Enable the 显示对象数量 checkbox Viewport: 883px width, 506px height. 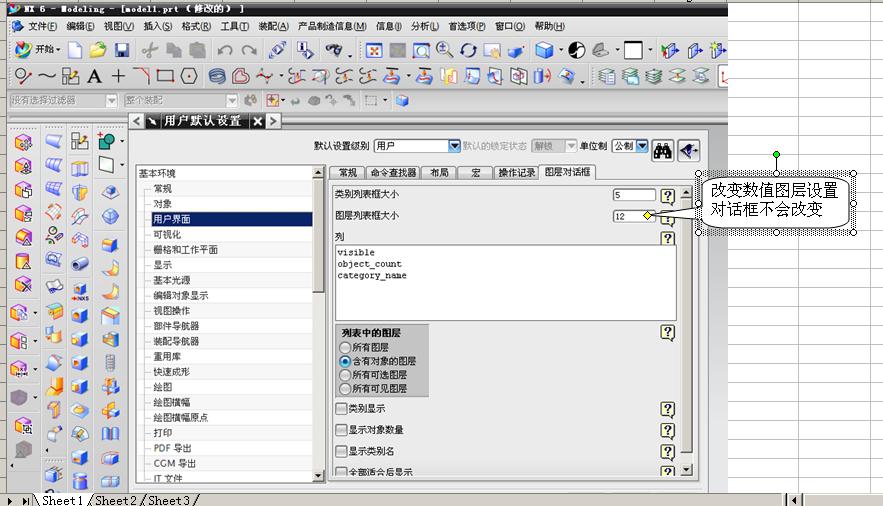pyautogui.click(x=341, y=430)
